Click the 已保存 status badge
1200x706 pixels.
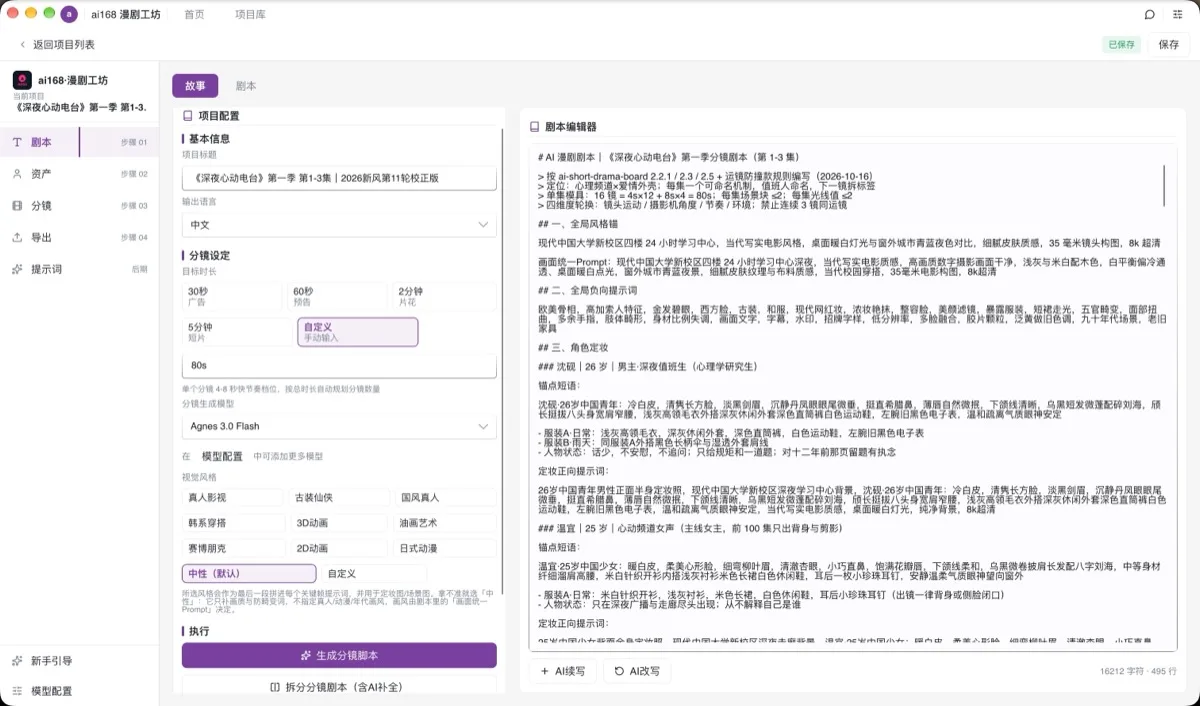(x=1121, y=44)
